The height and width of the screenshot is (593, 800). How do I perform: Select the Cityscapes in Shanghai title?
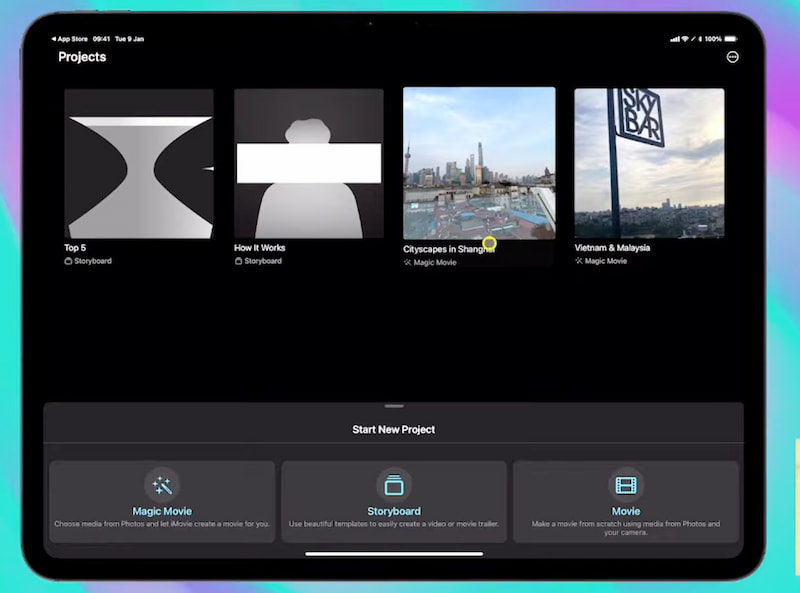click(449, 250)
